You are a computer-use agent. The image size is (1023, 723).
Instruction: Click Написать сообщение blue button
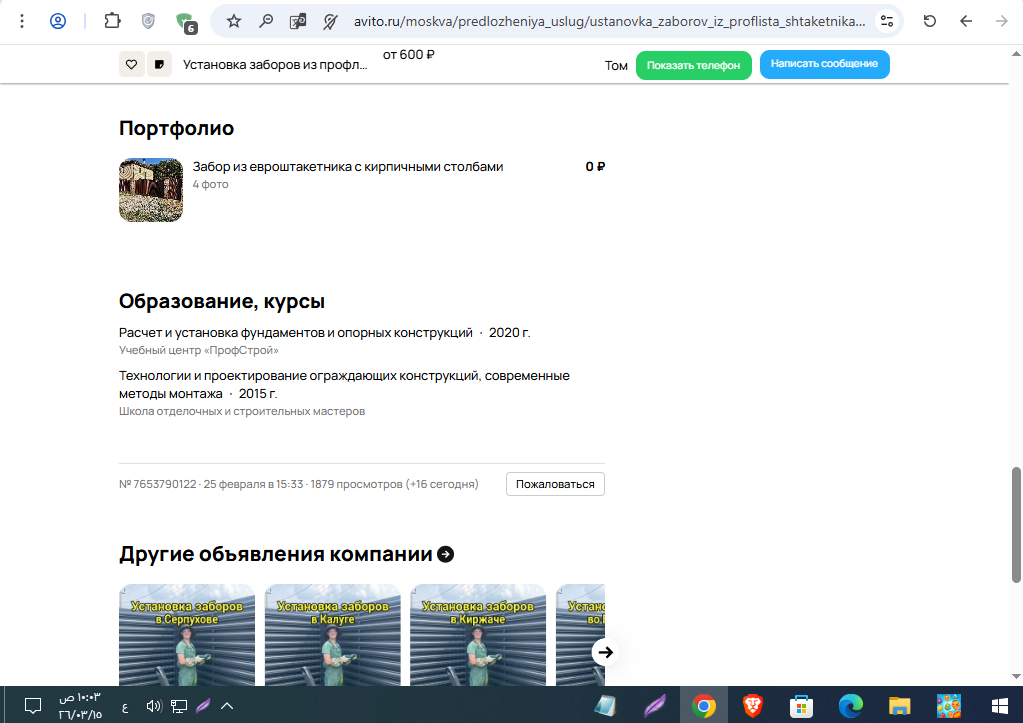(x=824, y=64)
